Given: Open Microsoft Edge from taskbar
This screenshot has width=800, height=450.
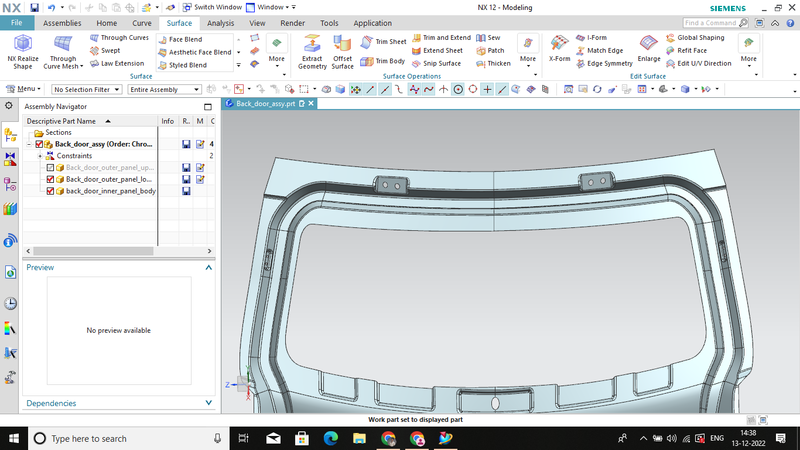Looking at the screenshot, I should 331,438.
